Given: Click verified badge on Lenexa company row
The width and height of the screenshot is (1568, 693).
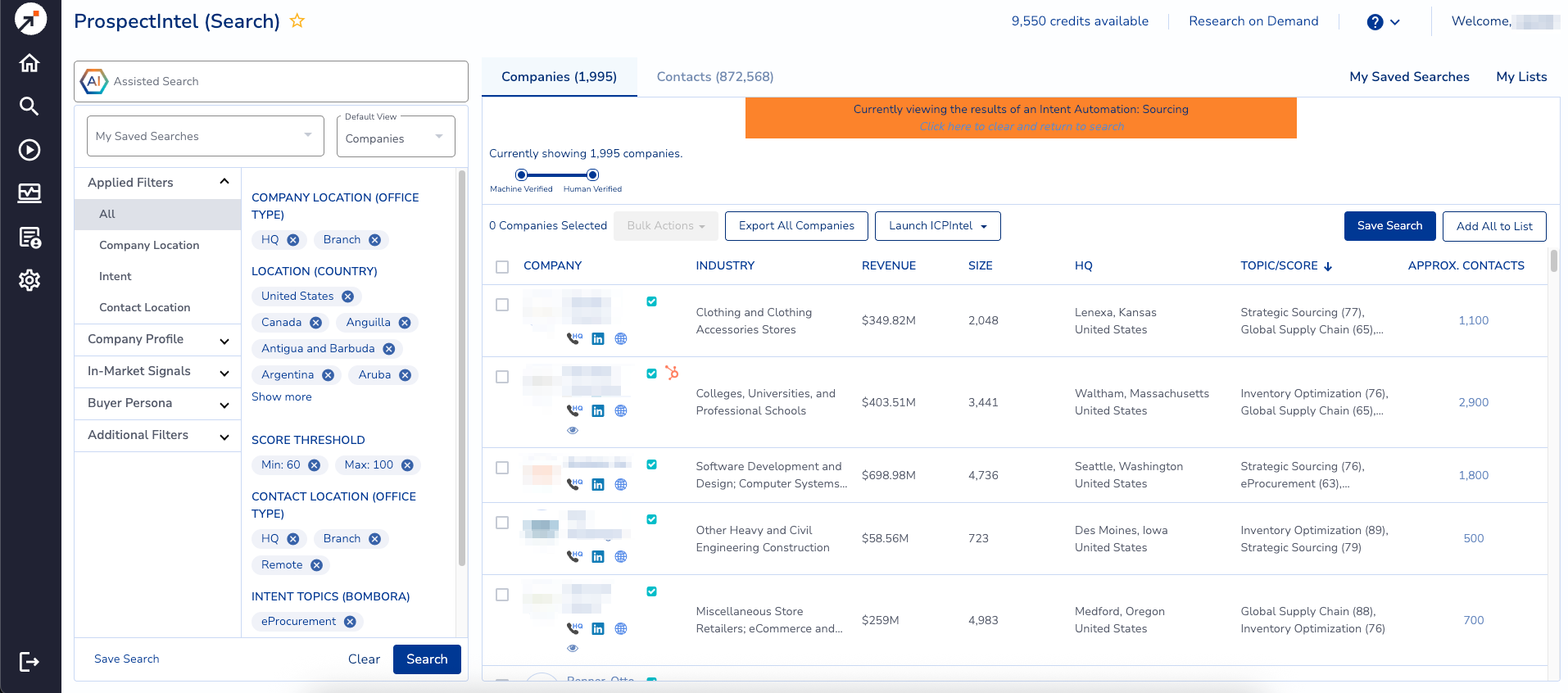Looking at the screenshot, I should point(652,301).
